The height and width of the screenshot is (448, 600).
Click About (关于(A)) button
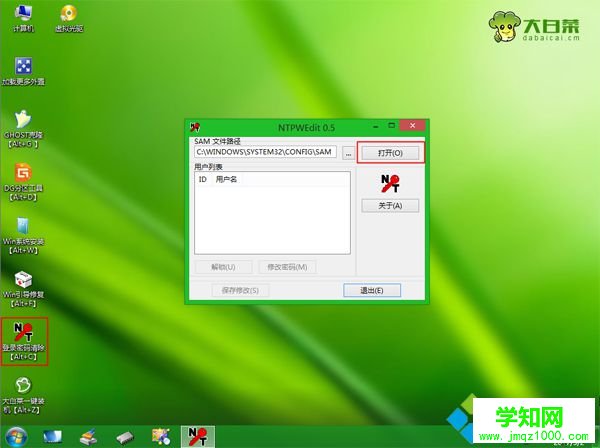click(390, 206)
